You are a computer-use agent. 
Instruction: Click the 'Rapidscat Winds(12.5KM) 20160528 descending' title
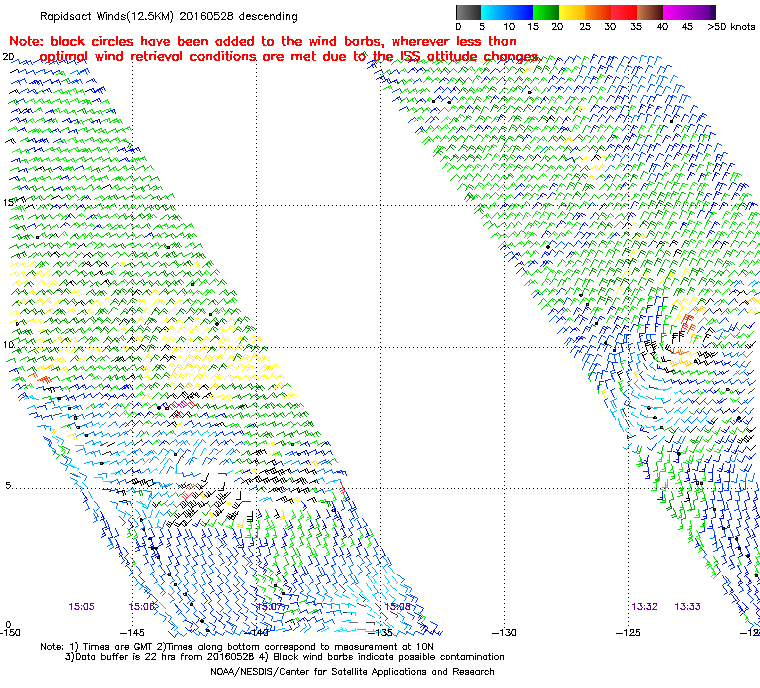[x=169, y=16]
